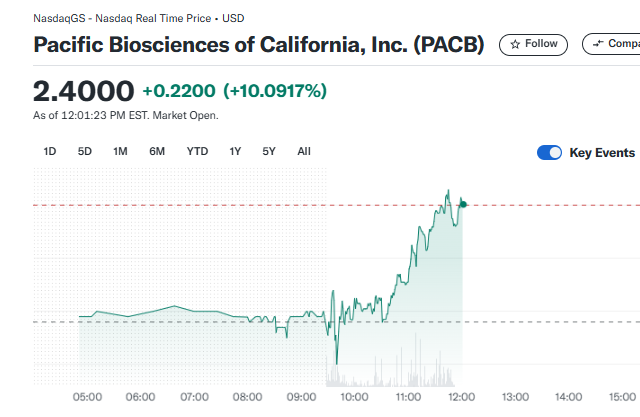640x417 pixels.
Task: Choose the All time range
Action: (x=304, y=152)
